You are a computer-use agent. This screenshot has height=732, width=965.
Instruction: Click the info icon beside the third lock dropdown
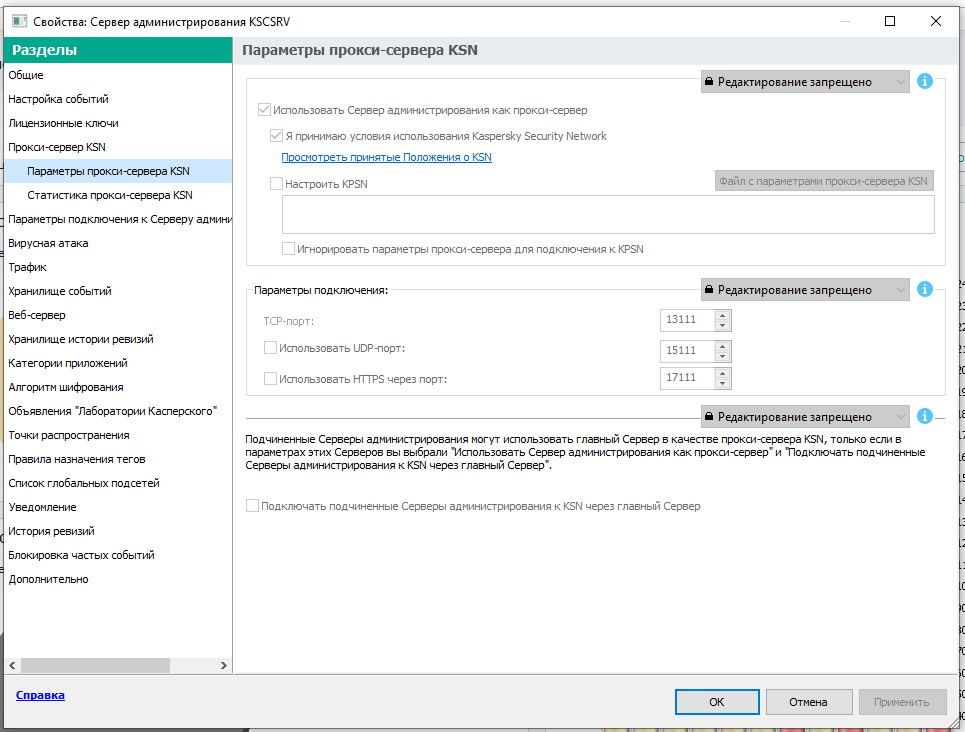[x=925, y=416]
